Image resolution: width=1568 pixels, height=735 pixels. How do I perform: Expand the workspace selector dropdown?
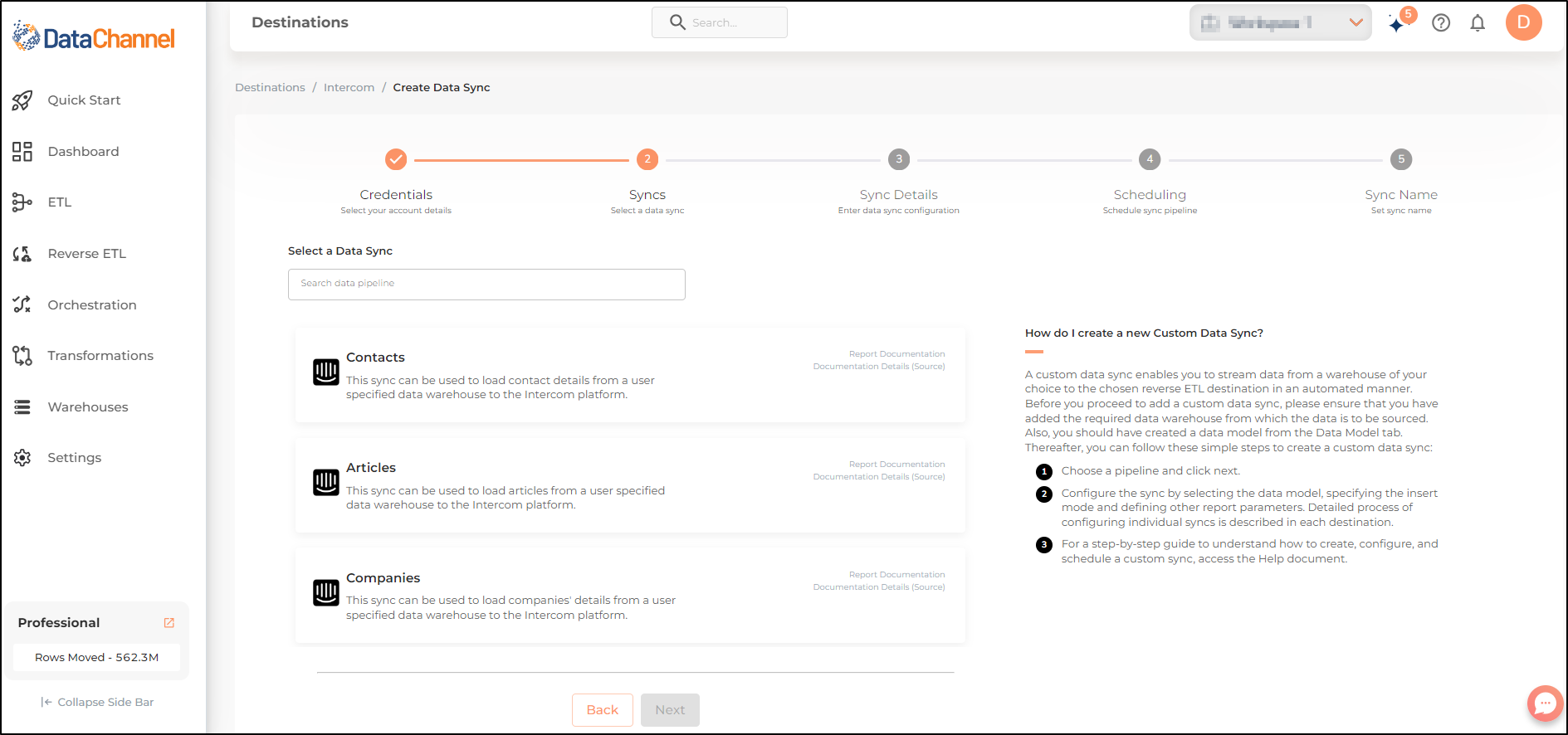[x=1281, y=22]
